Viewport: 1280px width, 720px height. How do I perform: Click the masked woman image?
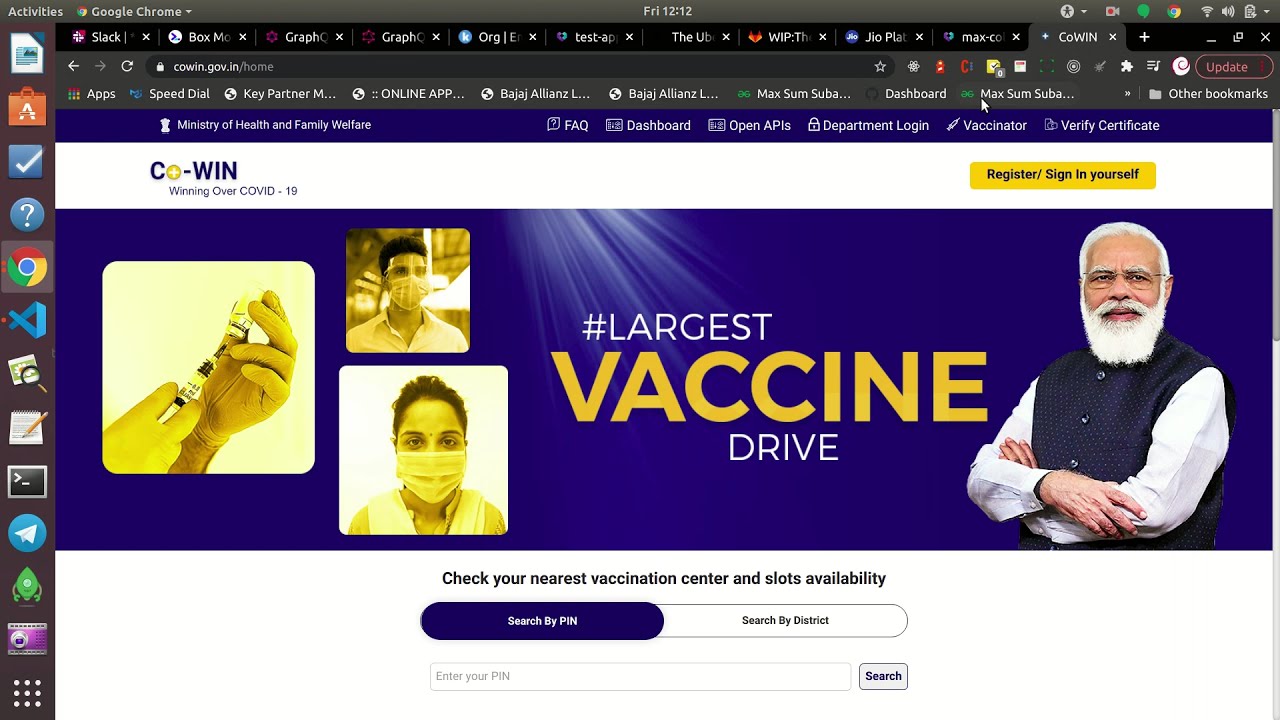pos(423,450)
